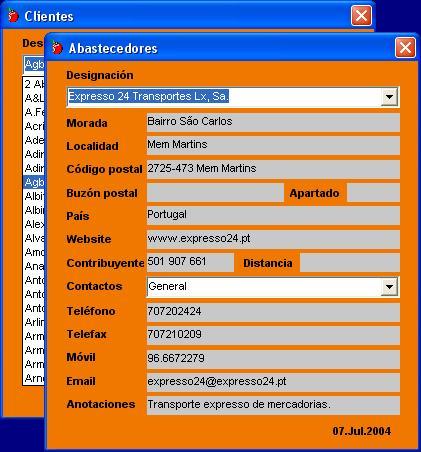This screenshot has width=421, height=452.
Task: Select the Arlin row in Clientes list
Action: click(34, 322)
